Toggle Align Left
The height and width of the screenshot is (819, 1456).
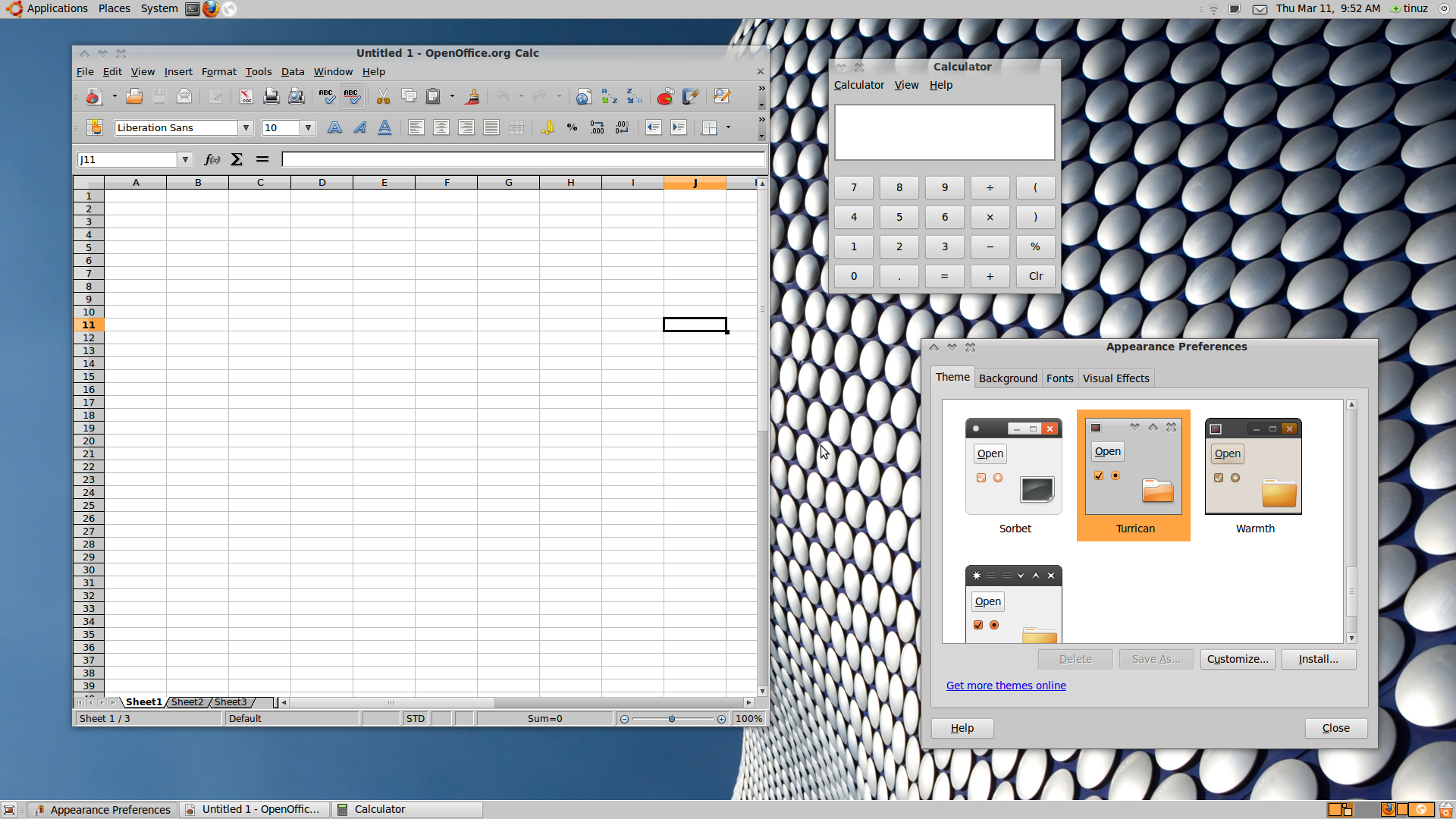(416, 127)
